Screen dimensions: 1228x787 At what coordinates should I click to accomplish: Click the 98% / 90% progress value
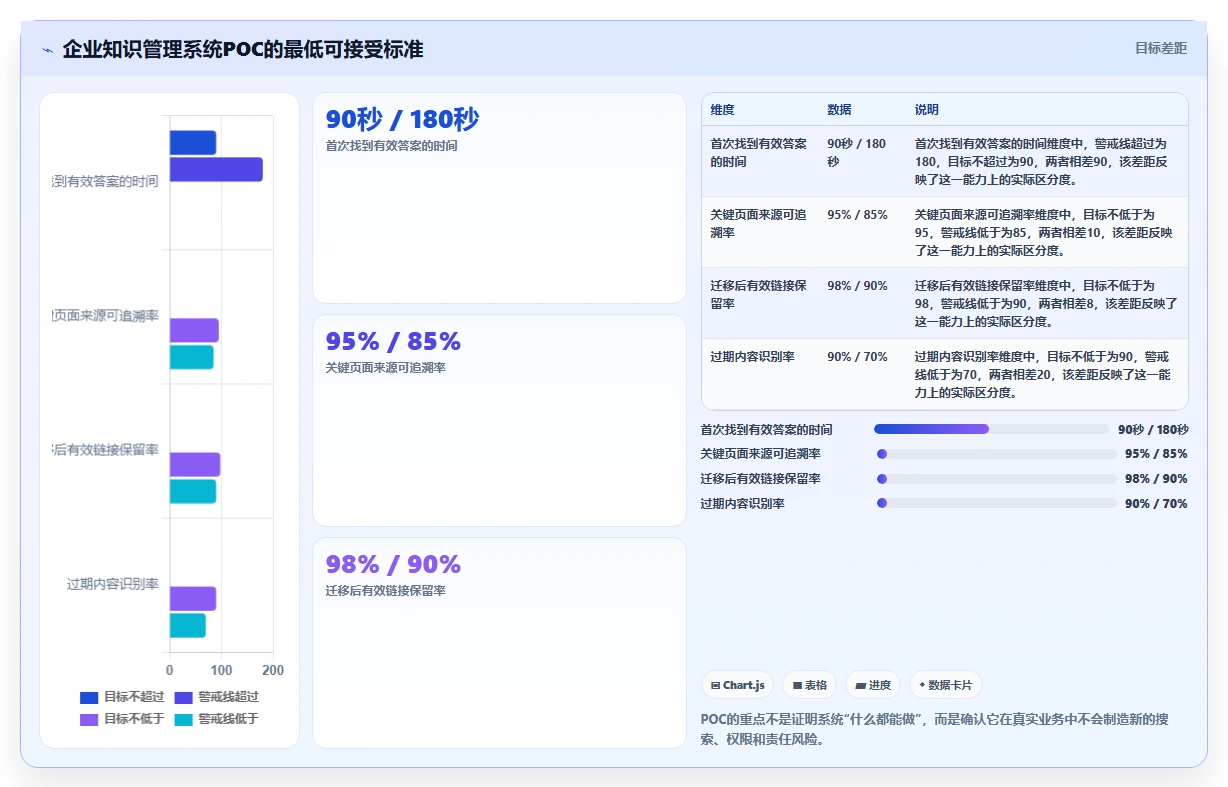tap(1156, 479)
